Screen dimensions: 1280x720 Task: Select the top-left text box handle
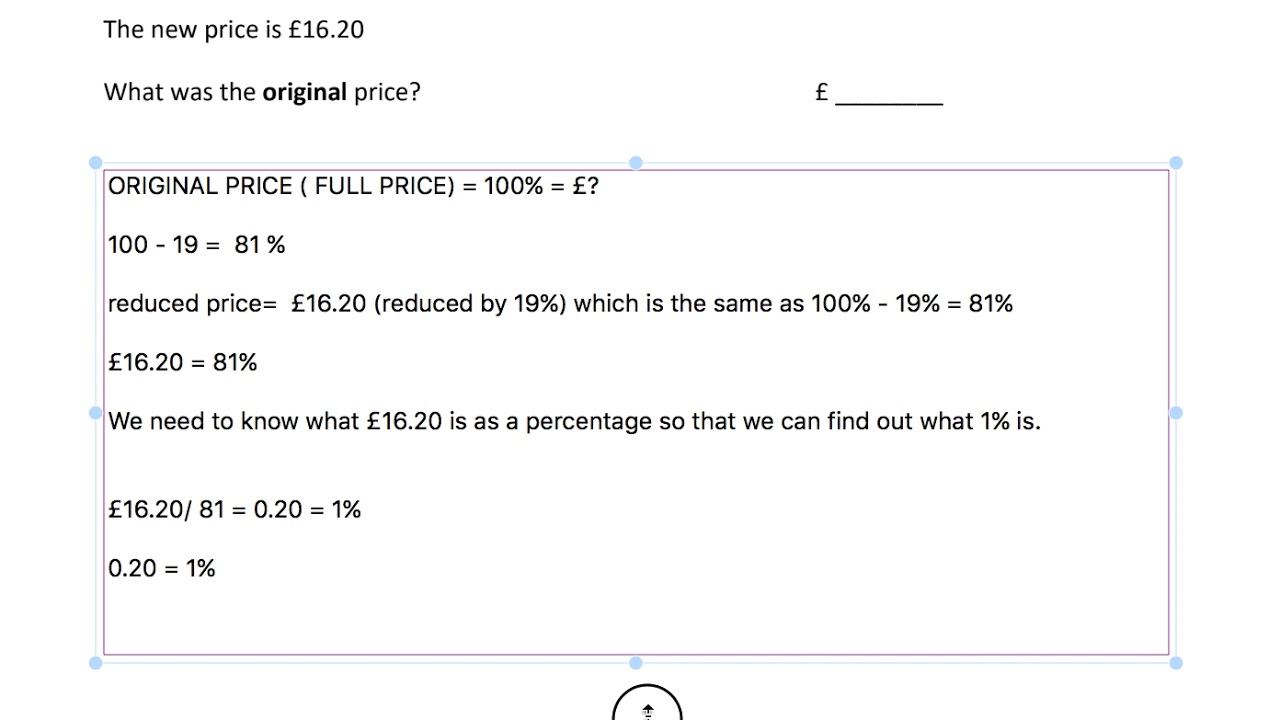point(95,162)
